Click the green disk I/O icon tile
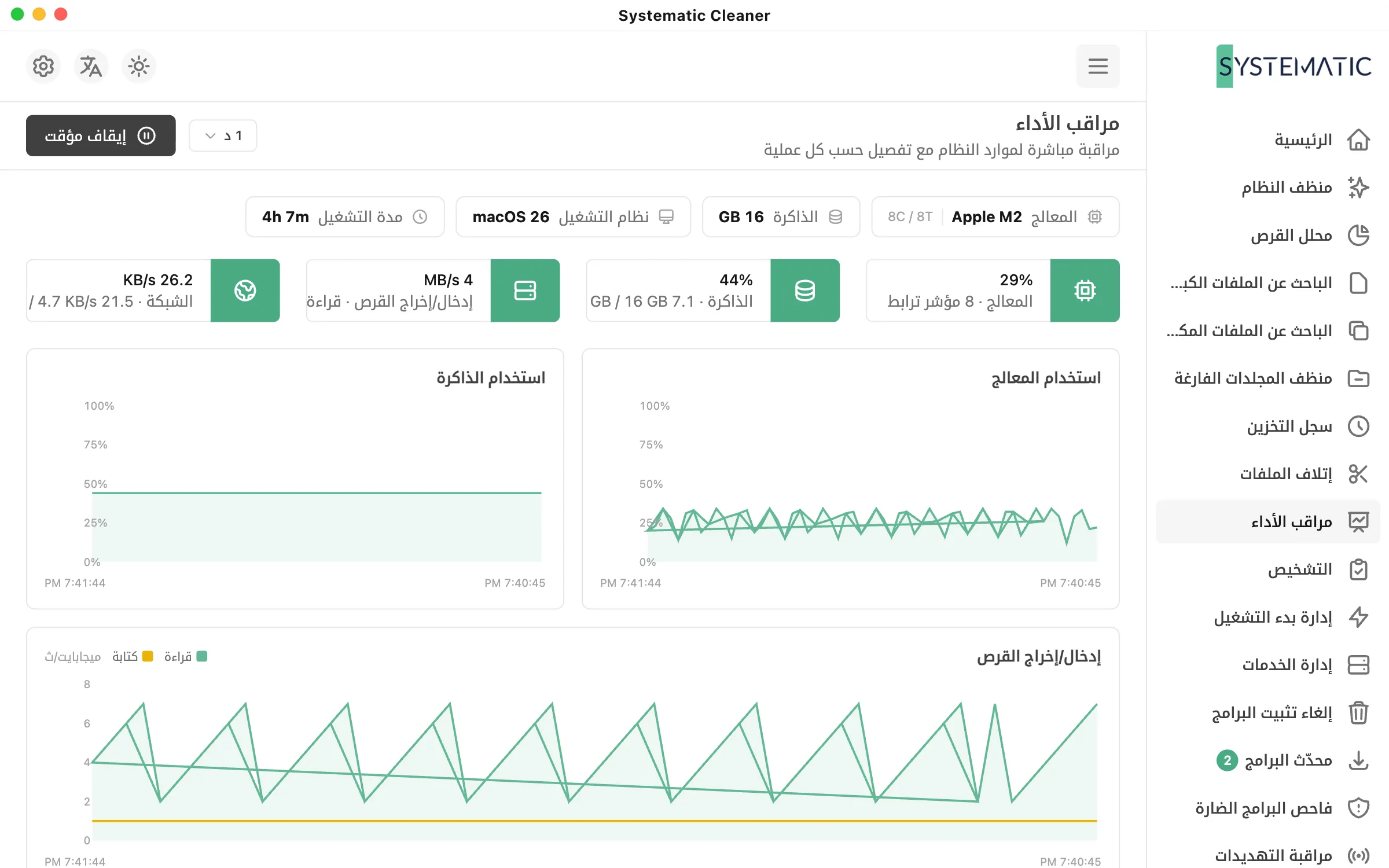Image resolution: width=1389 pixels, height=868 pixels. click(525, 290)
